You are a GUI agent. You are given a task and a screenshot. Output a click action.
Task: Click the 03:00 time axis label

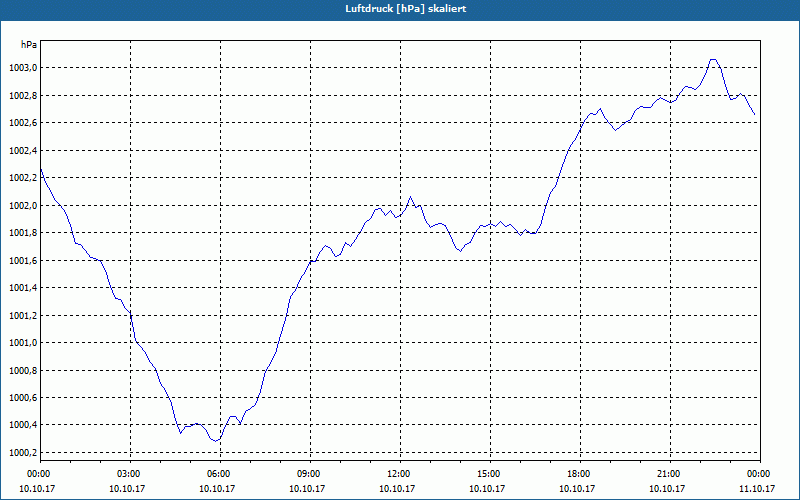click(x=131, y=474)
